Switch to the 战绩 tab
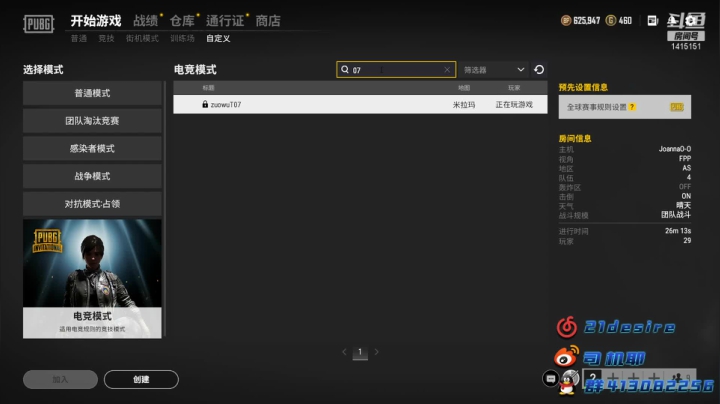Screen dimensions: 720x404 [x=146, y=21]
